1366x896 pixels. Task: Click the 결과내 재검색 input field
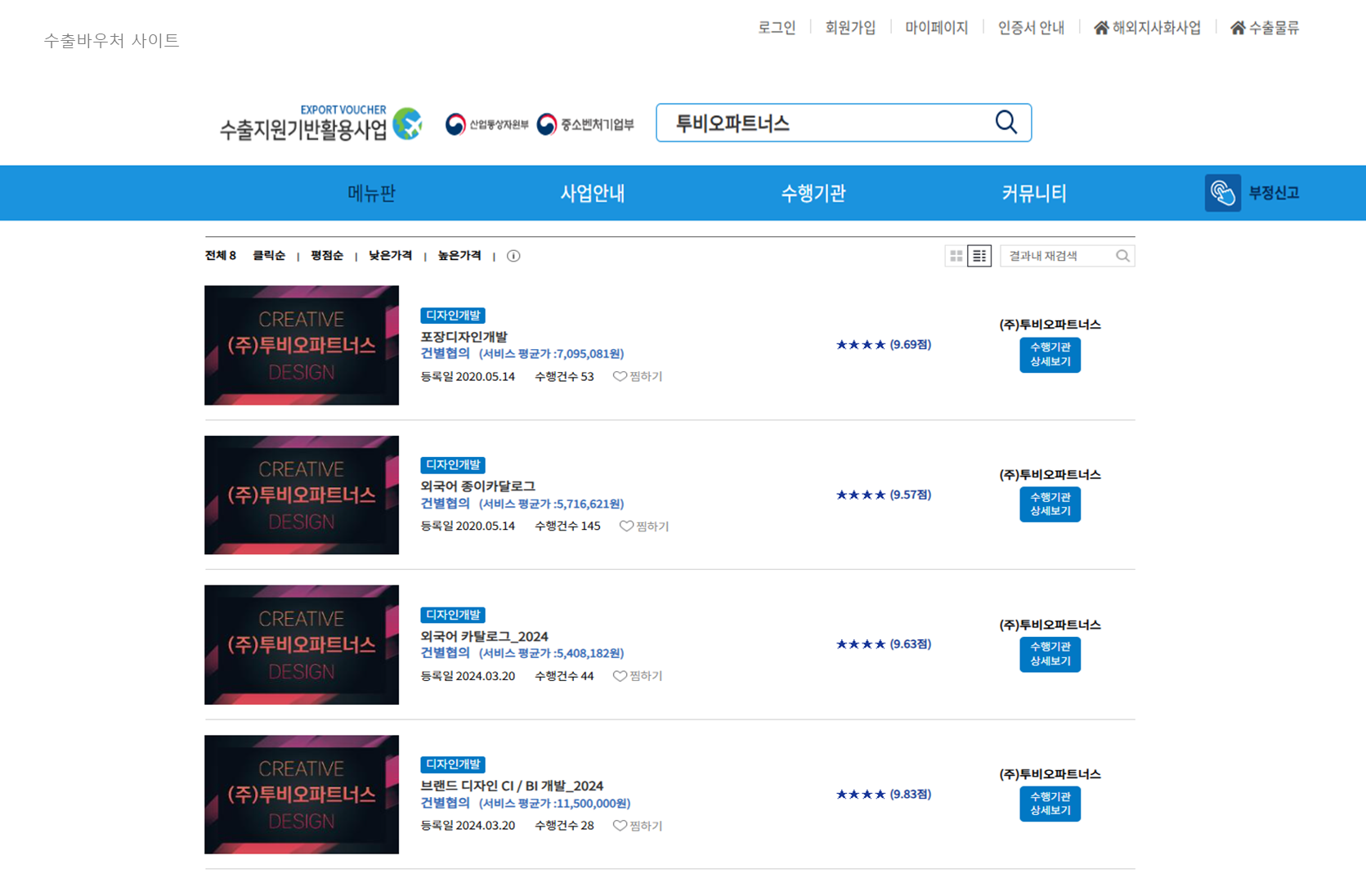1058,256
